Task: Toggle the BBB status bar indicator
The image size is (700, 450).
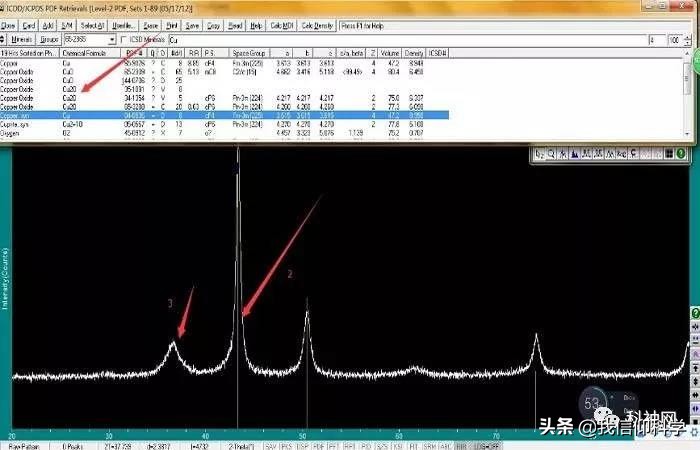Action: pos(462,446)
